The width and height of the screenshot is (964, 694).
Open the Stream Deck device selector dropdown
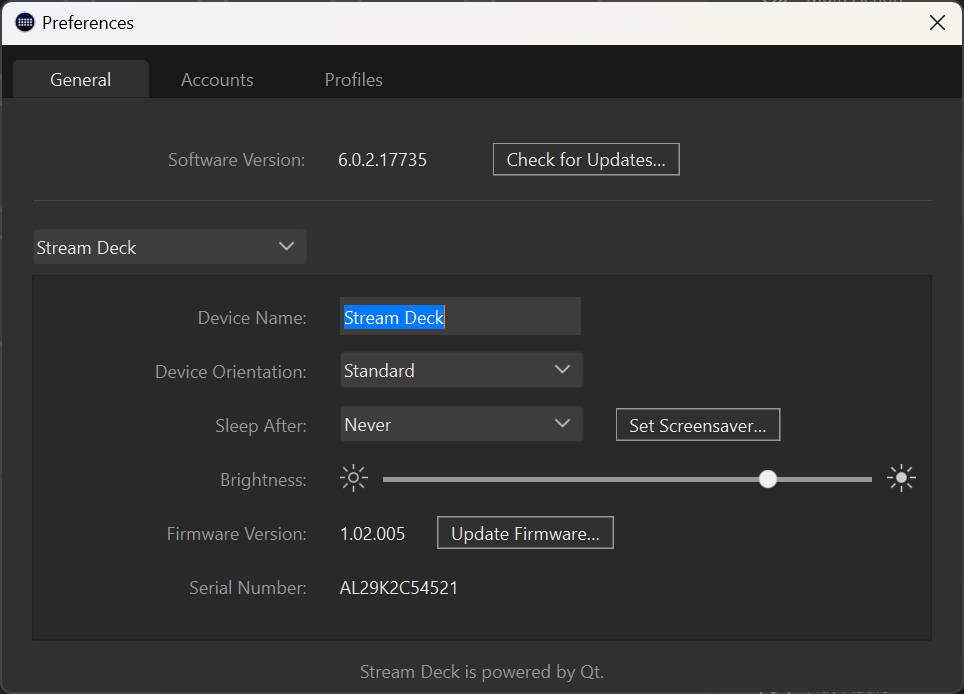[170, 247]
